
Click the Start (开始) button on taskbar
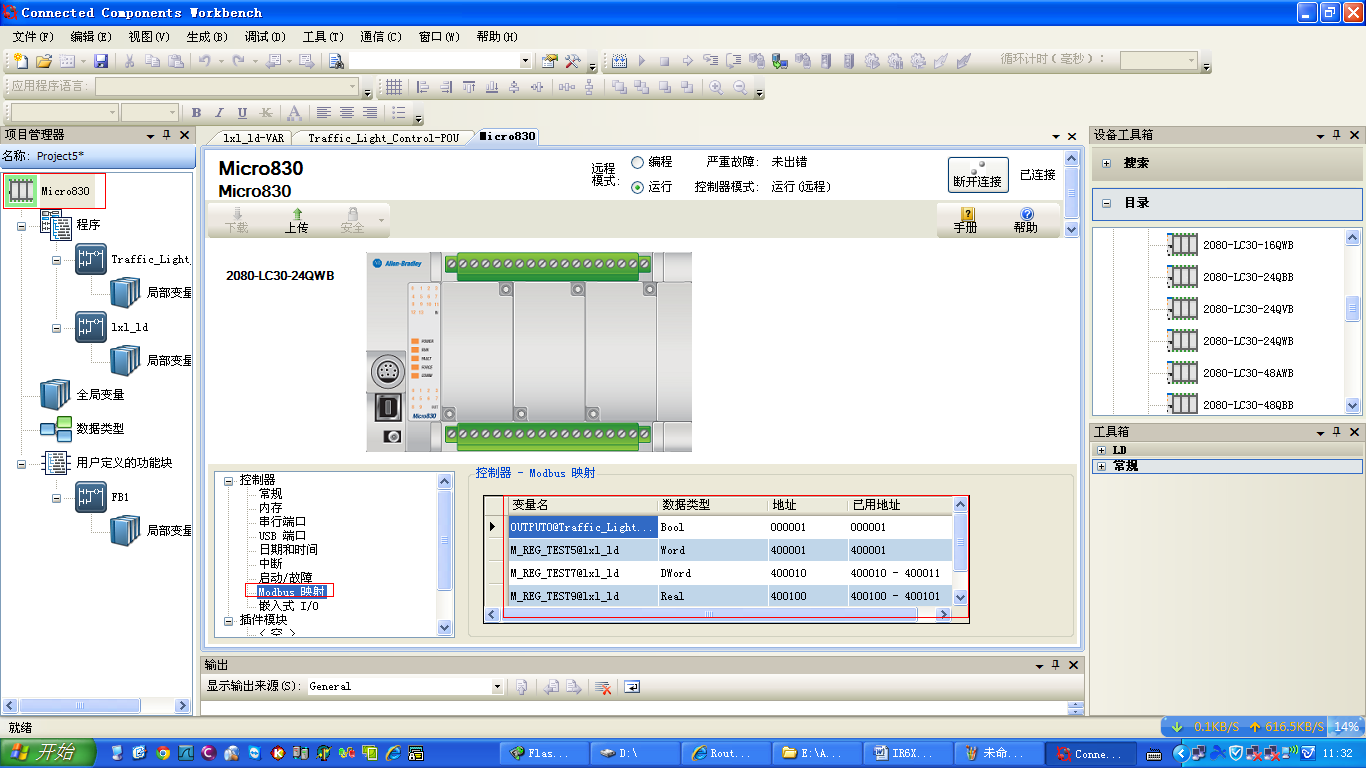[x=47, y=753]
